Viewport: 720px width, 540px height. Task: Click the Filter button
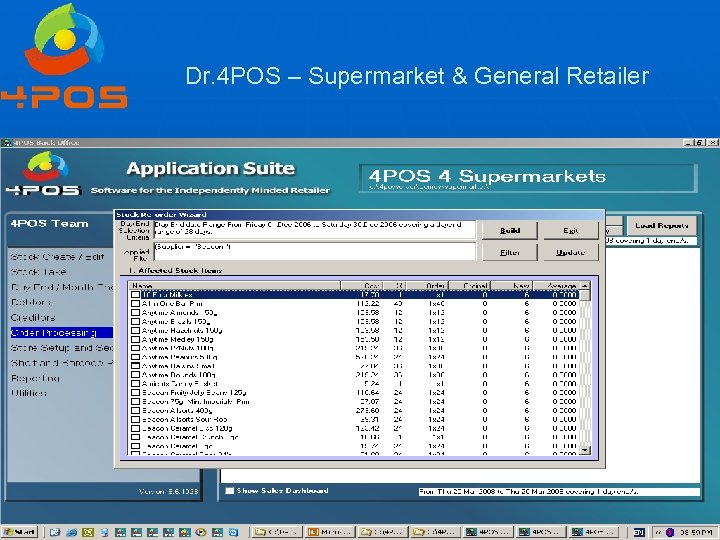510,252
